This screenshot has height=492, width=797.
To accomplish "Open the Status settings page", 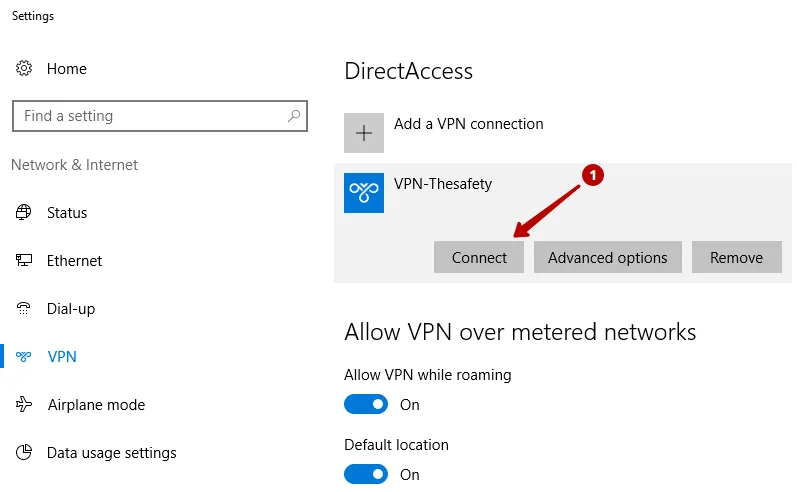I will 67,212.
